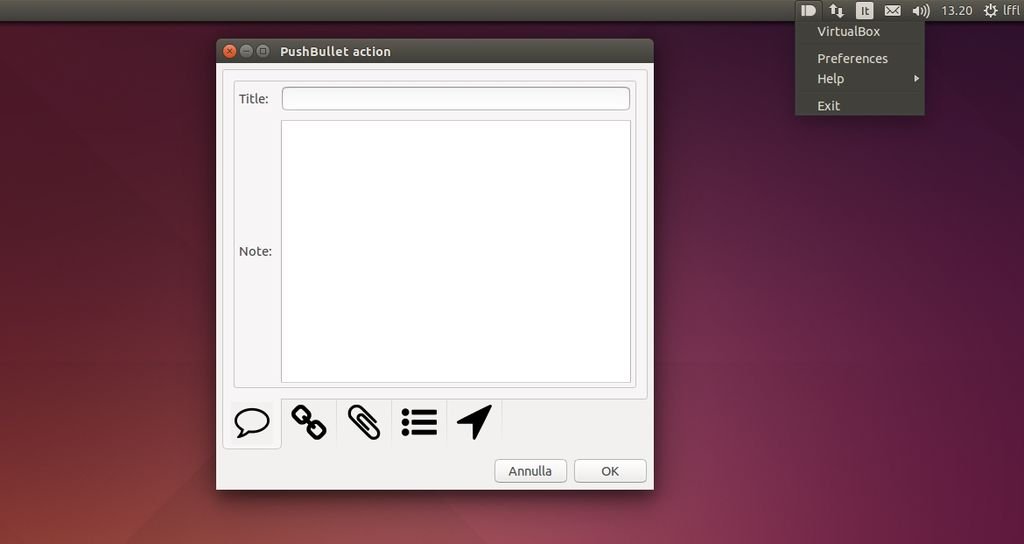Switch to the Link chain tab
Screen dimensions: 1024x544
[x=309, y=422]
